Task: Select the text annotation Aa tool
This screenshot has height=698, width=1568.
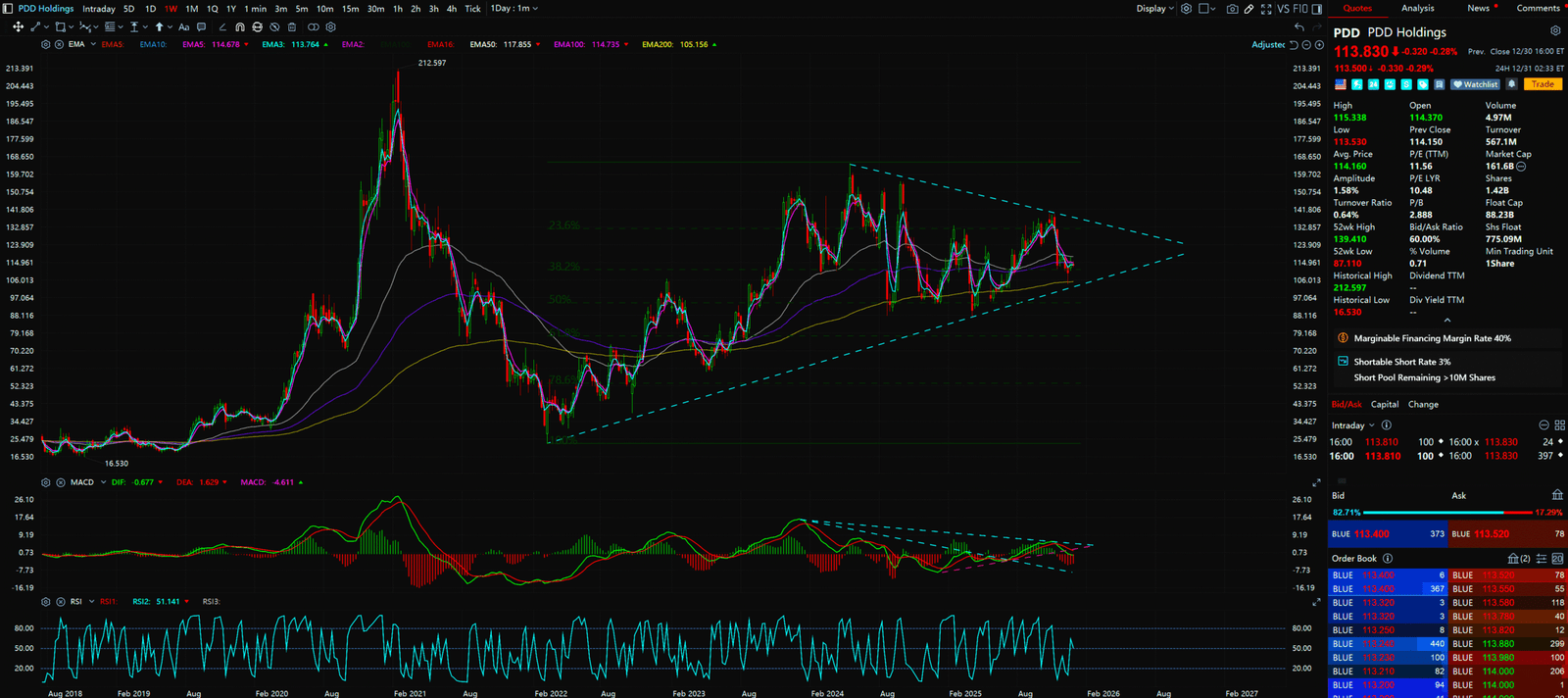Action: click(x=183, y=27)
